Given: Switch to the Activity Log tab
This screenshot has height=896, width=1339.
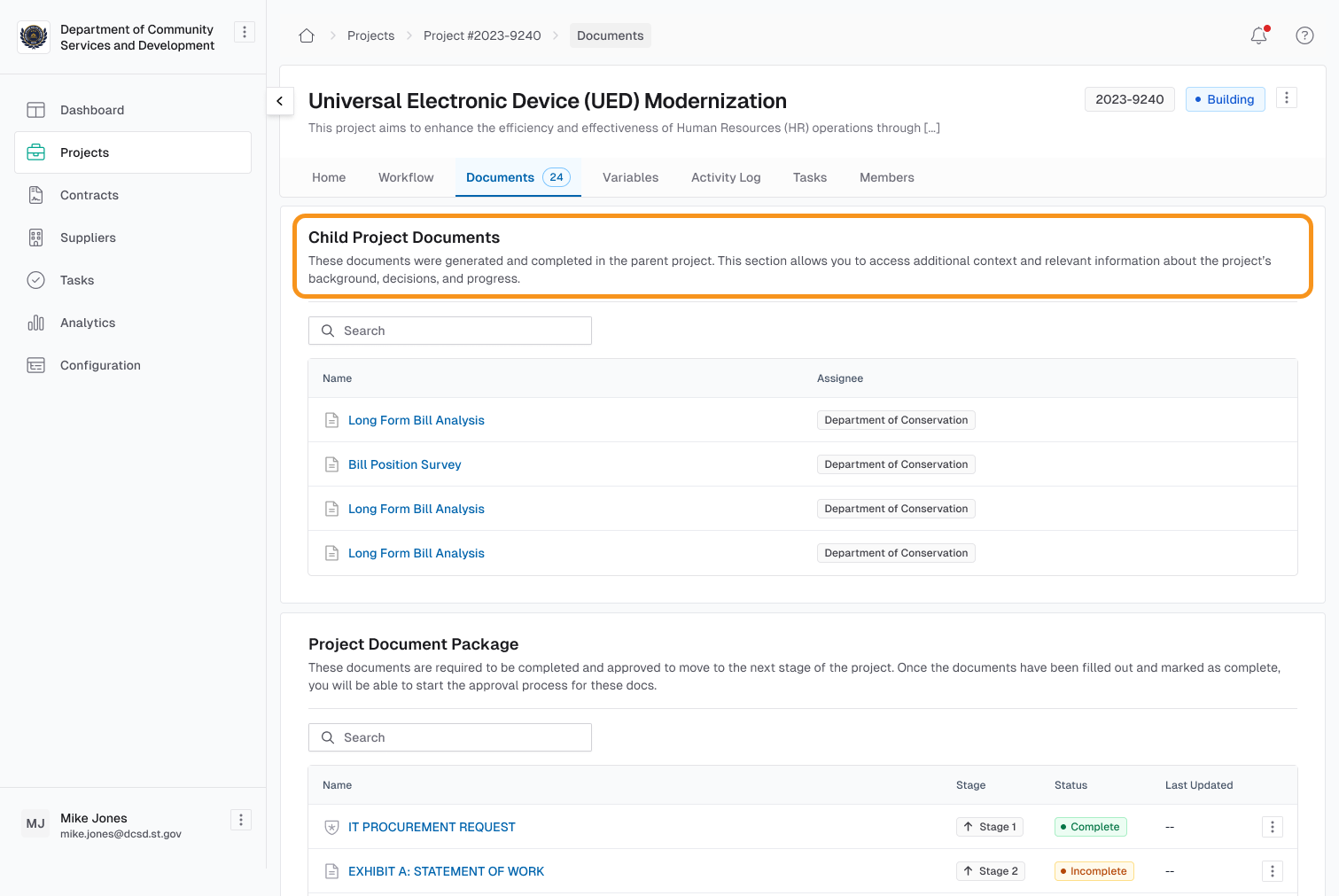Looking at the screenshot, I should tap(725, 177).
